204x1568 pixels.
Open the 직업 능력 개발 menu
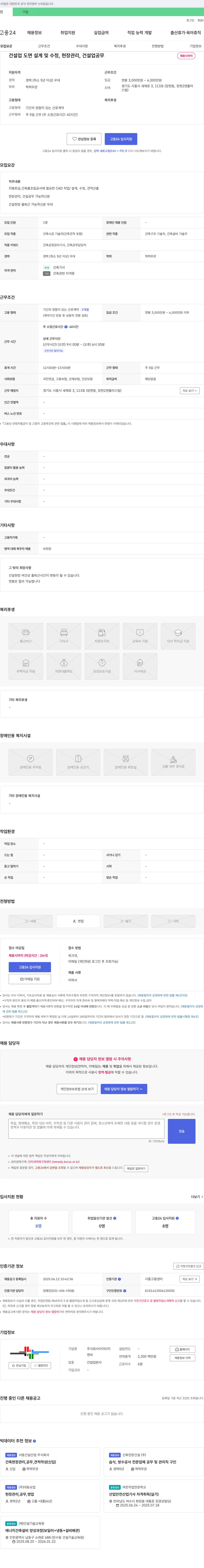coord(139,33)
